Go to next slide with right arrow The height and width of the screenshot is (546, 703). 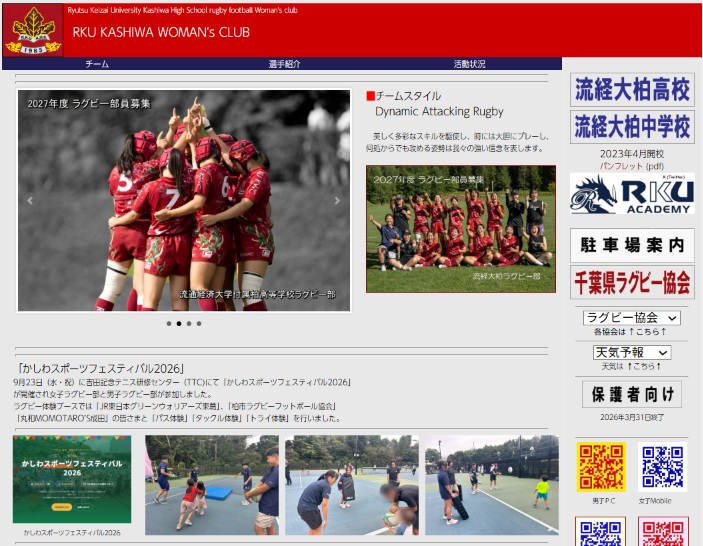pyautogui.click(x=337, y=200)
